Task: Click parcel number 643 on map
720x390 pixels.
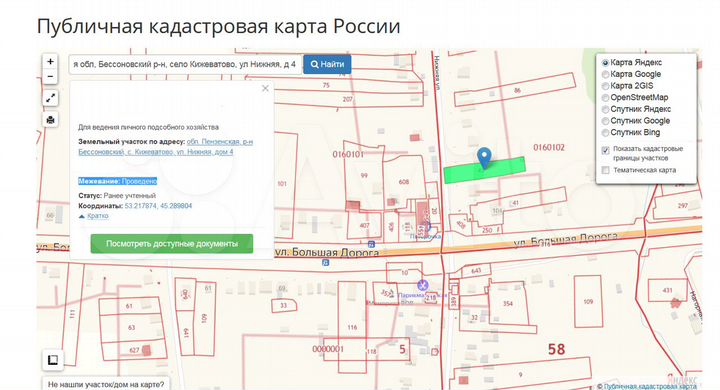Action: [x=476, y=271]
